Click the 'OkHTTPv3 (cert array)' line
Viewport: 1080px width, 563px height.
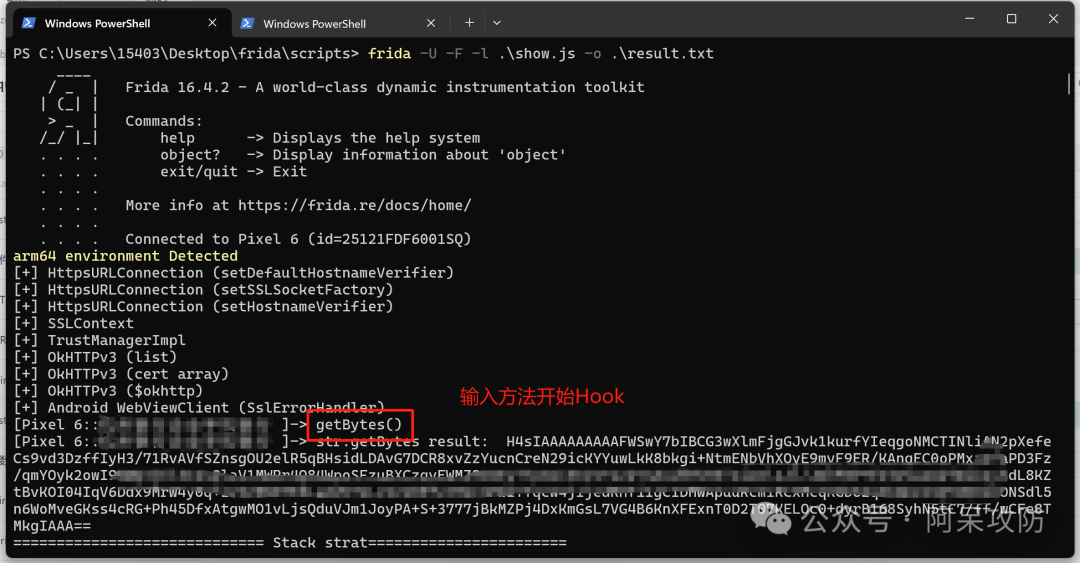coord(121,374)
